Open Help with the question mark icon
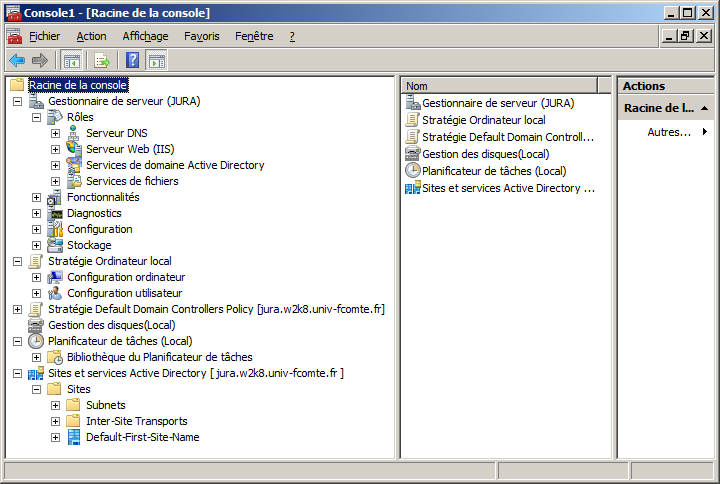 (133, 60)
